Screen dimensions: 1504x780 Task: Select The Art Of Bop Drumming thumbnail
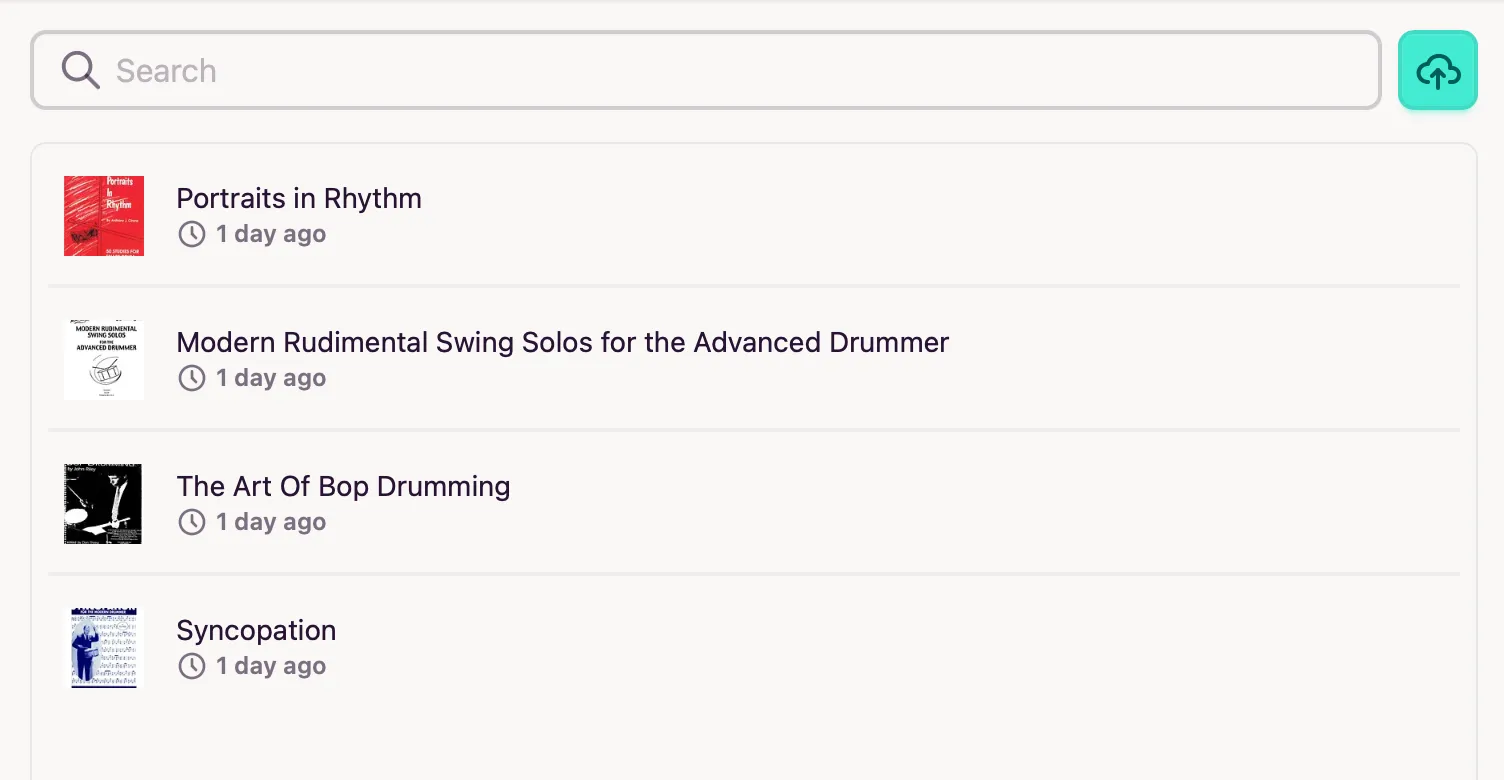[x=103, y=504]
